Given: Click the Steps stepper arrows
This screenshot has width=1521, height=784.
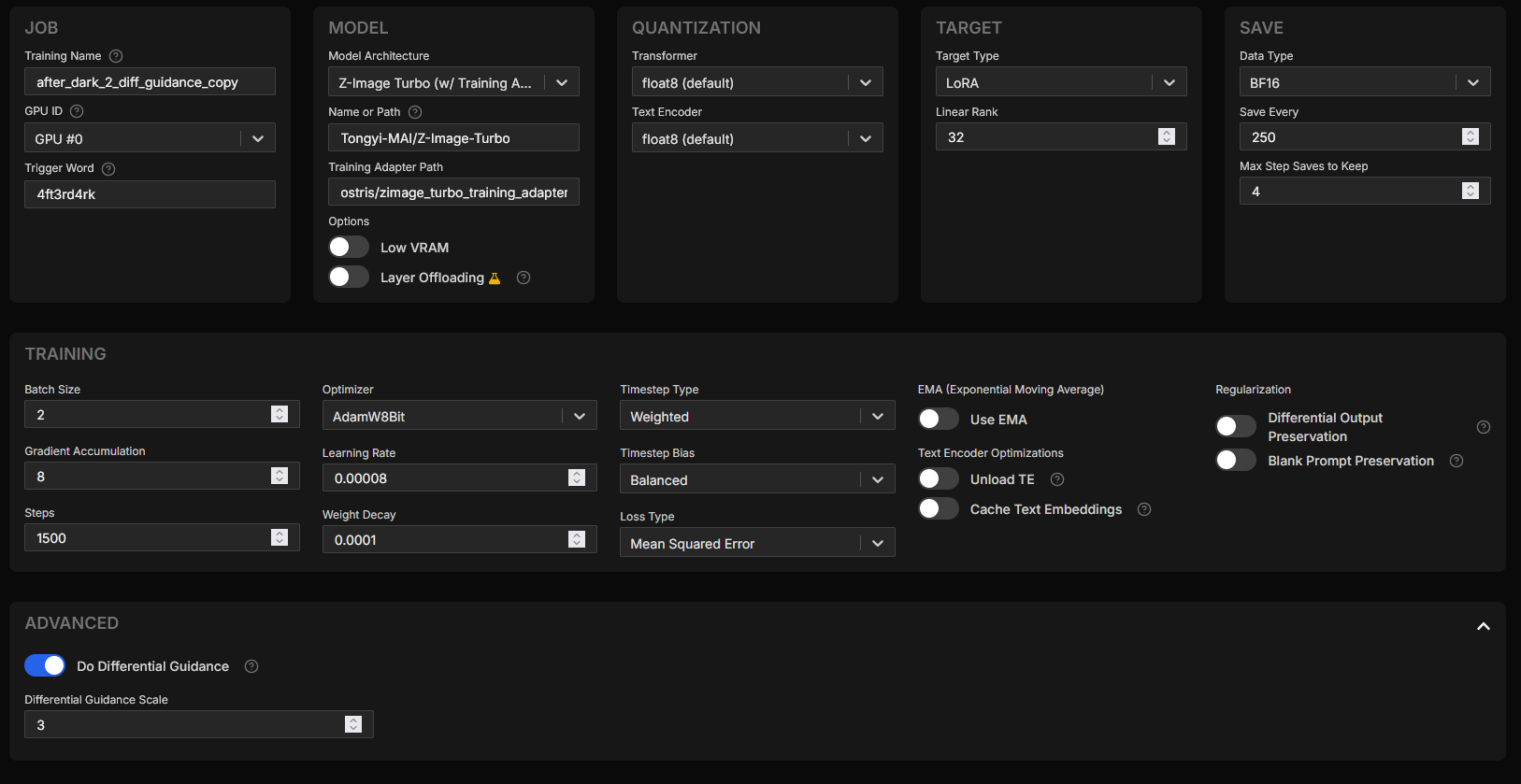Looking at the screenshot, I should coord(280,537).
